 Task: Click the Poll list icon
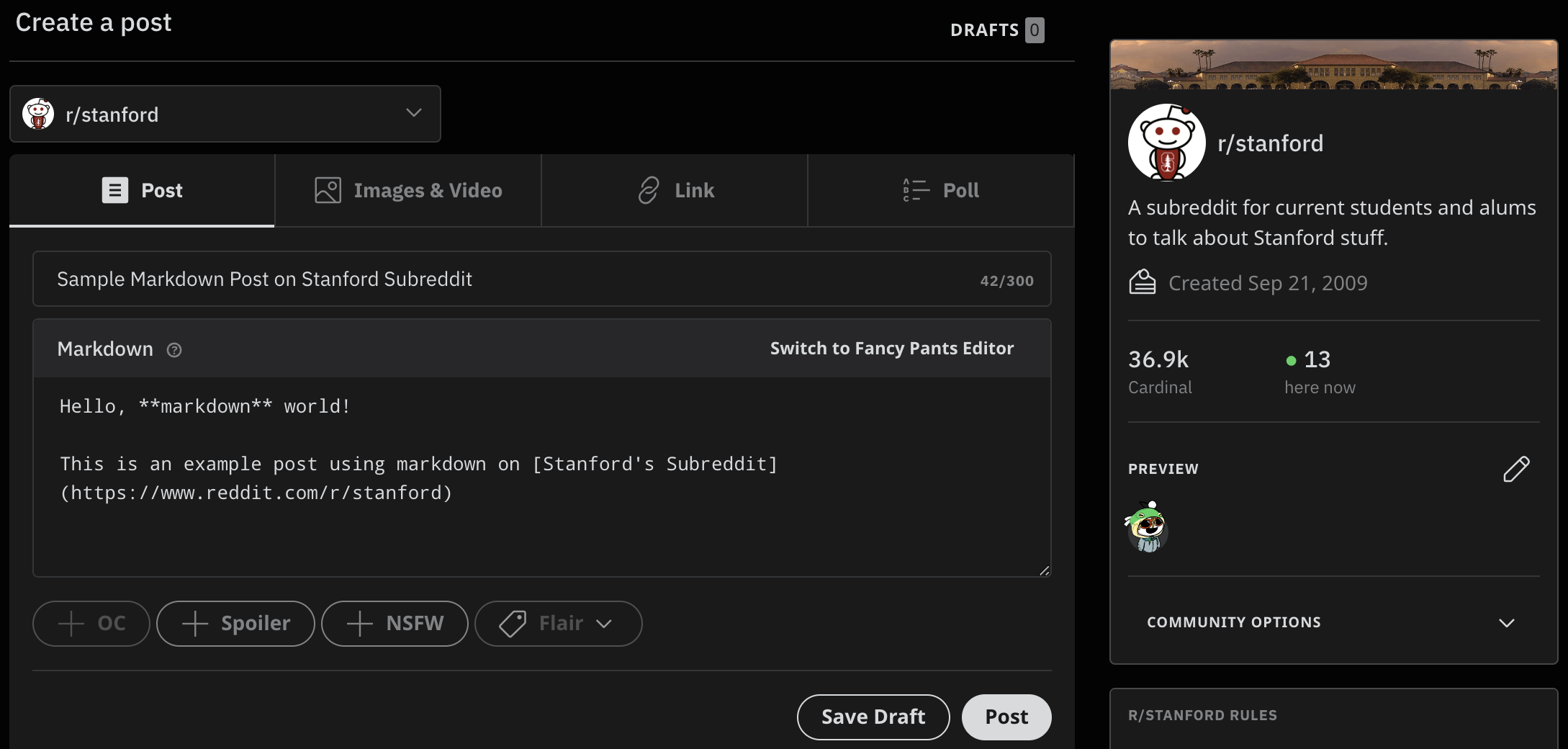tap(914, 189)
